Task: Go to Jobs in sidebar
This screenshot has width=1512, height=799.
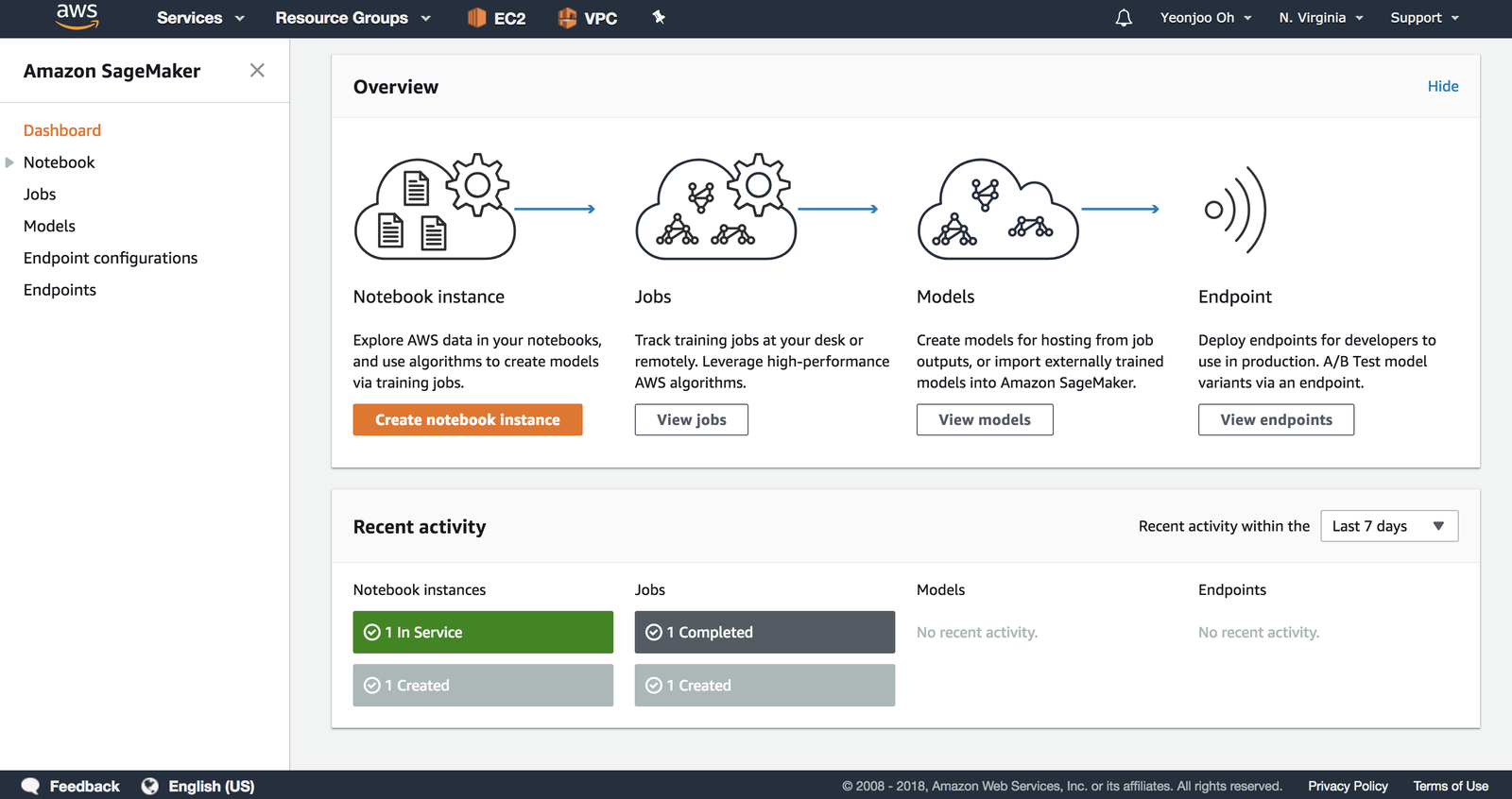Action: (40, 195)
